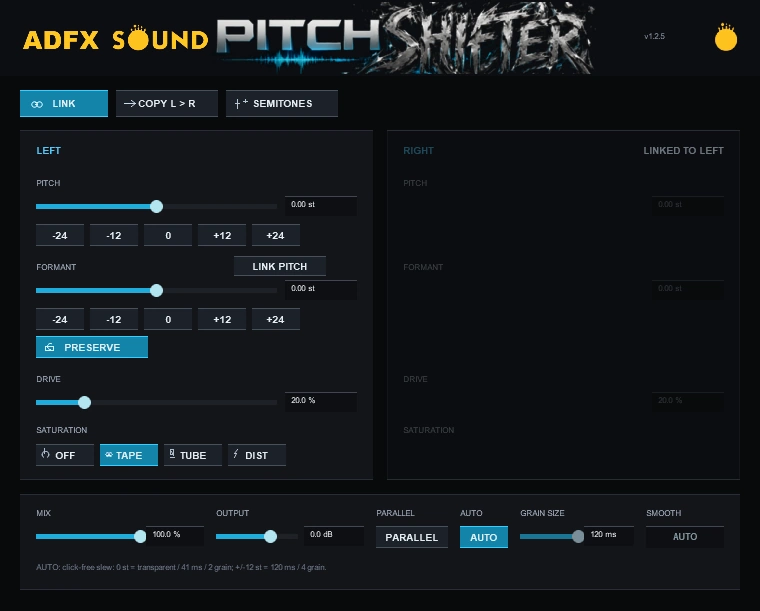Reset formant with the 0 preset
This screenshot has width=760, height=611.
click(x=168, y=319)
